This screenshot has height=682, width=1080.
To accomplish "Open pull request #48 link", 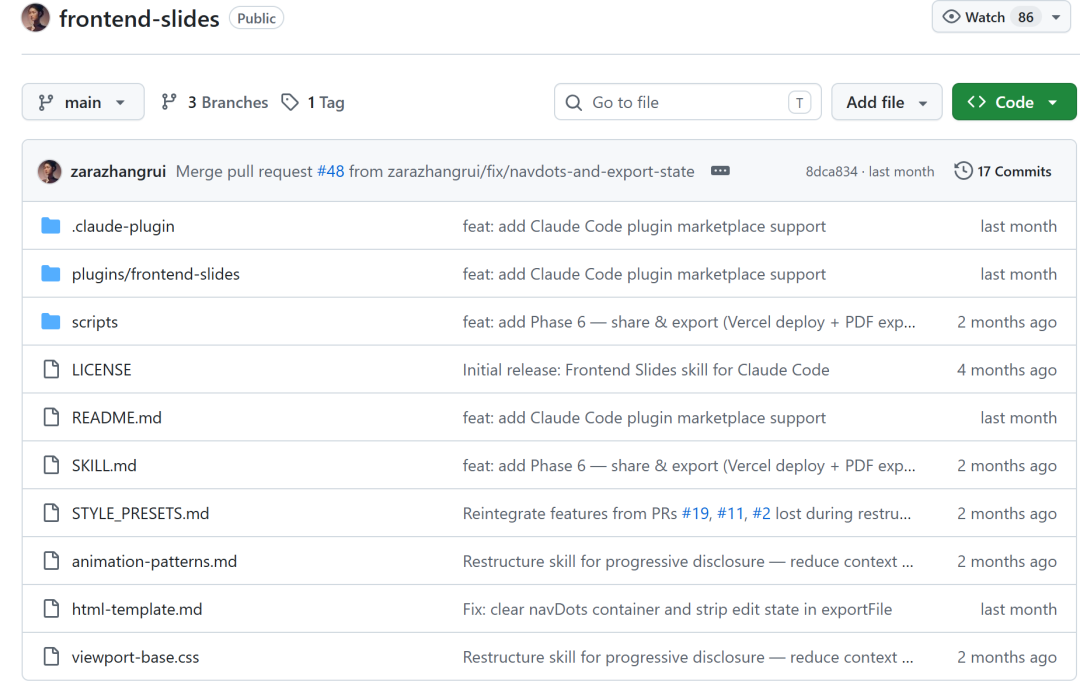I will tap(331, 172).
